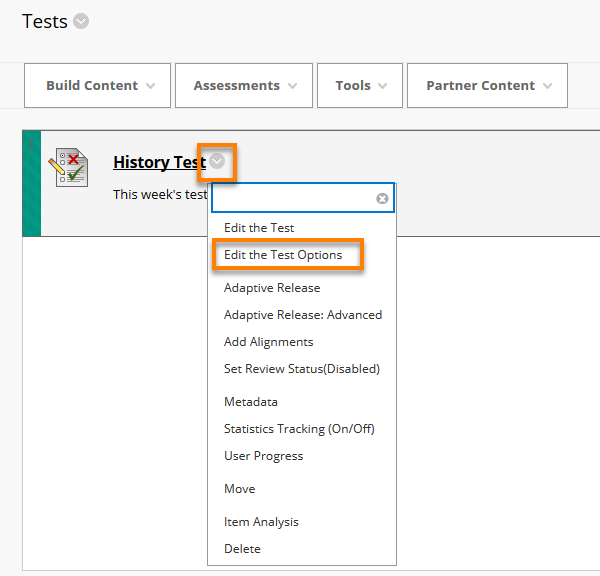Open the History Test options chevron
Screen dimensions: 600x576
pos(217,161)
